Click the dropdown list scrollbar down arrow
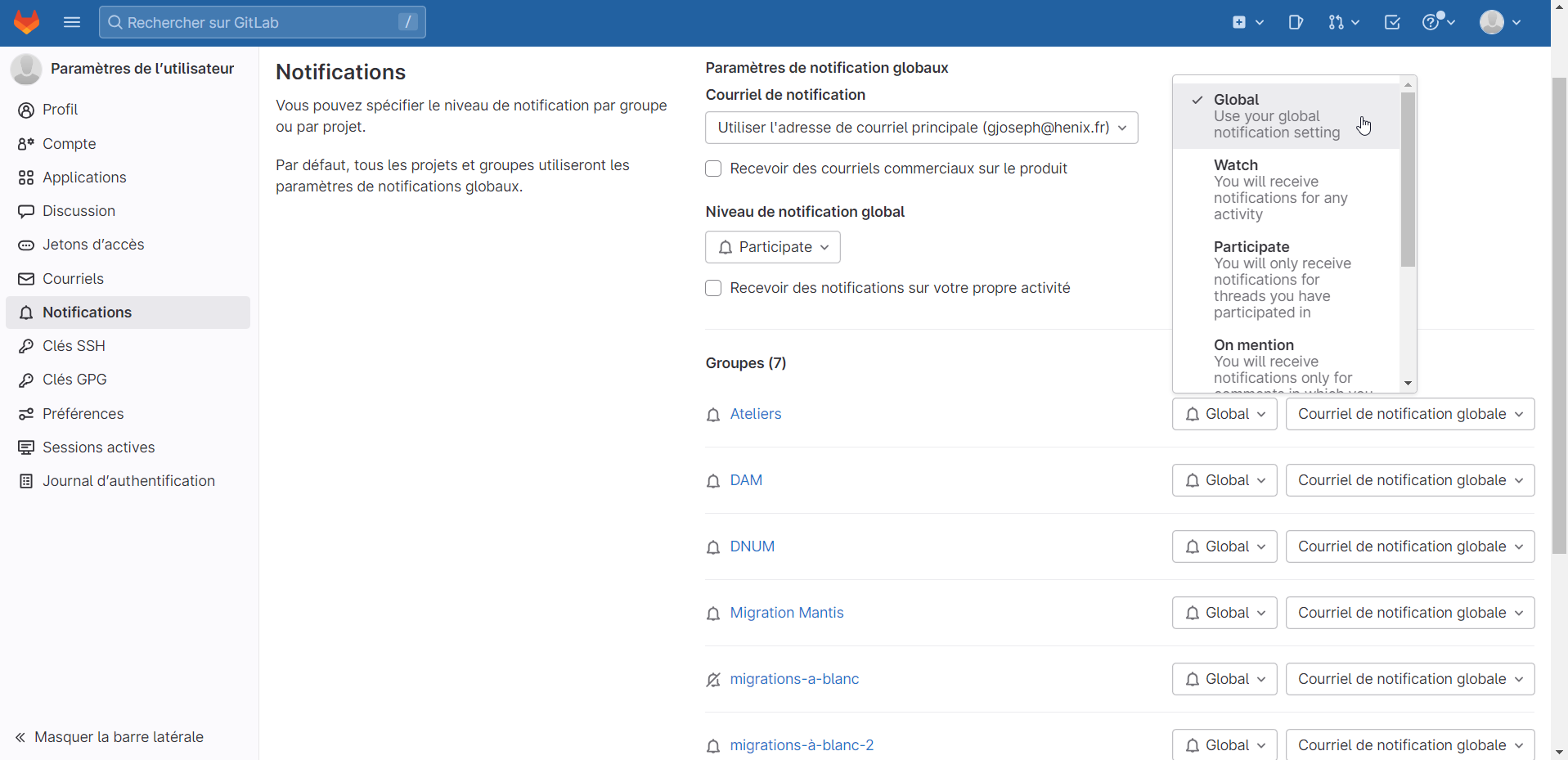This screenshot has width=1568, height=760. [x=1408, y=383]
